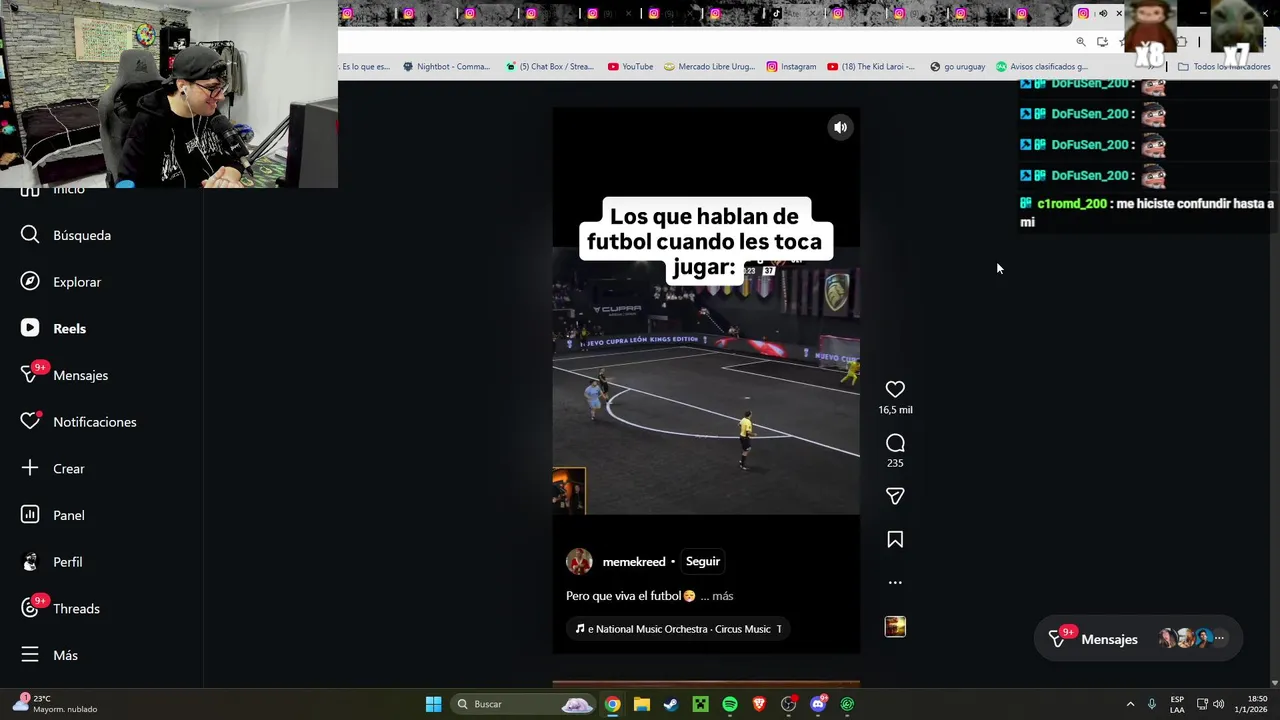Share the reel with the paper-plane icon
1280x720 pixels.
[x=895, y=496]
